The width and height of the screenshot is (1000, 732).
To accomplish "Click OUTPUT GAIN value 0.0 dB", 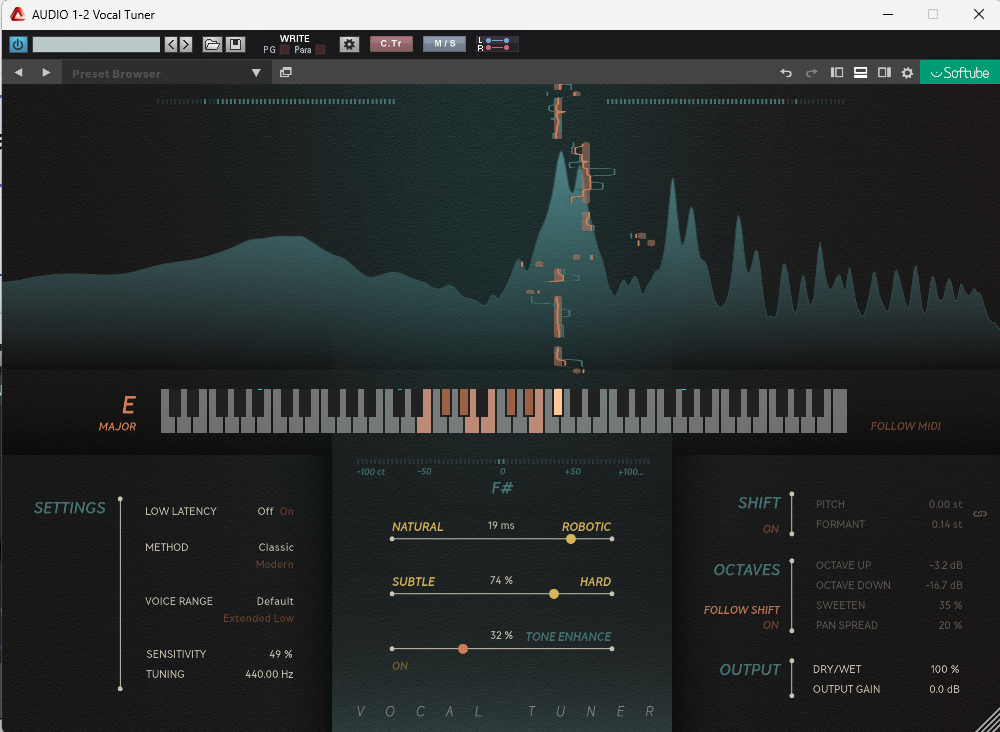I will 945,689.
